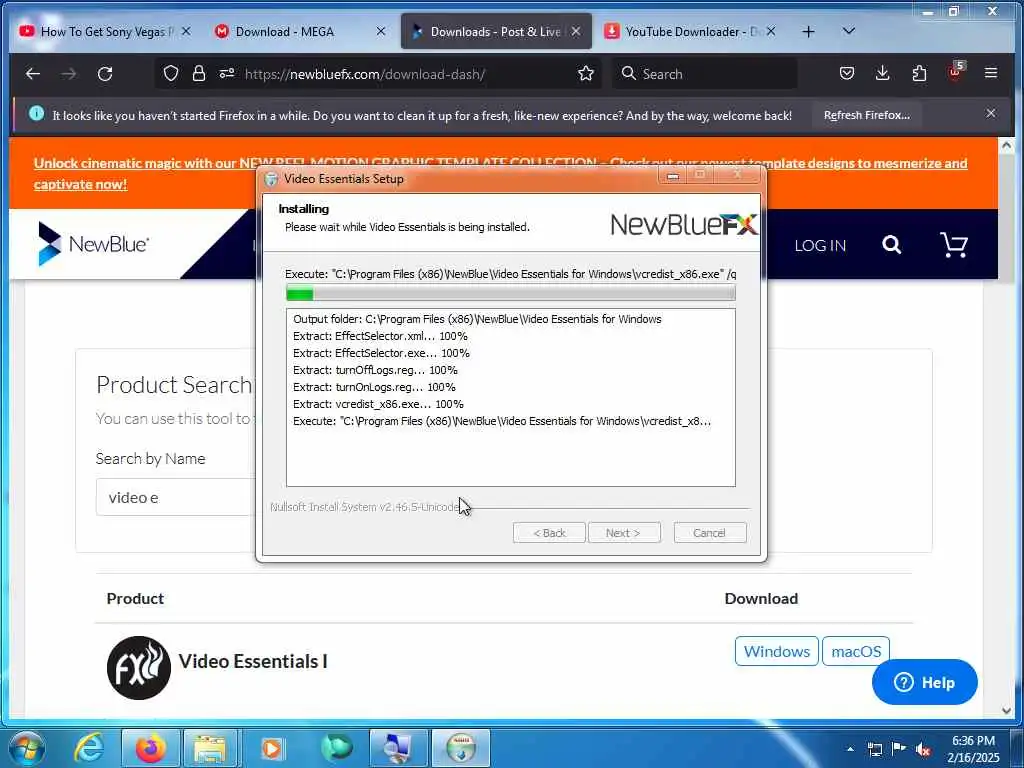Viewport: 1024px width, 768px height.
Task: Dismiss the Firefox refresh notification bar
Action: point(991,114)
